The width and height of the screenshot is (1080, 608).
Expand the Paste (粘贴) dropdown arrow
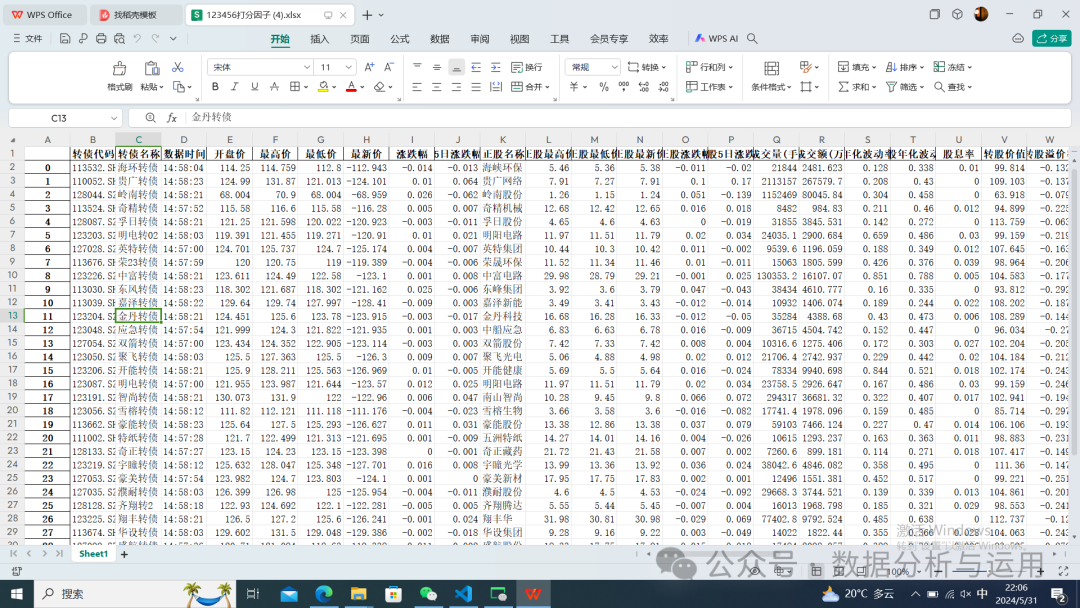tap(161, 87)
